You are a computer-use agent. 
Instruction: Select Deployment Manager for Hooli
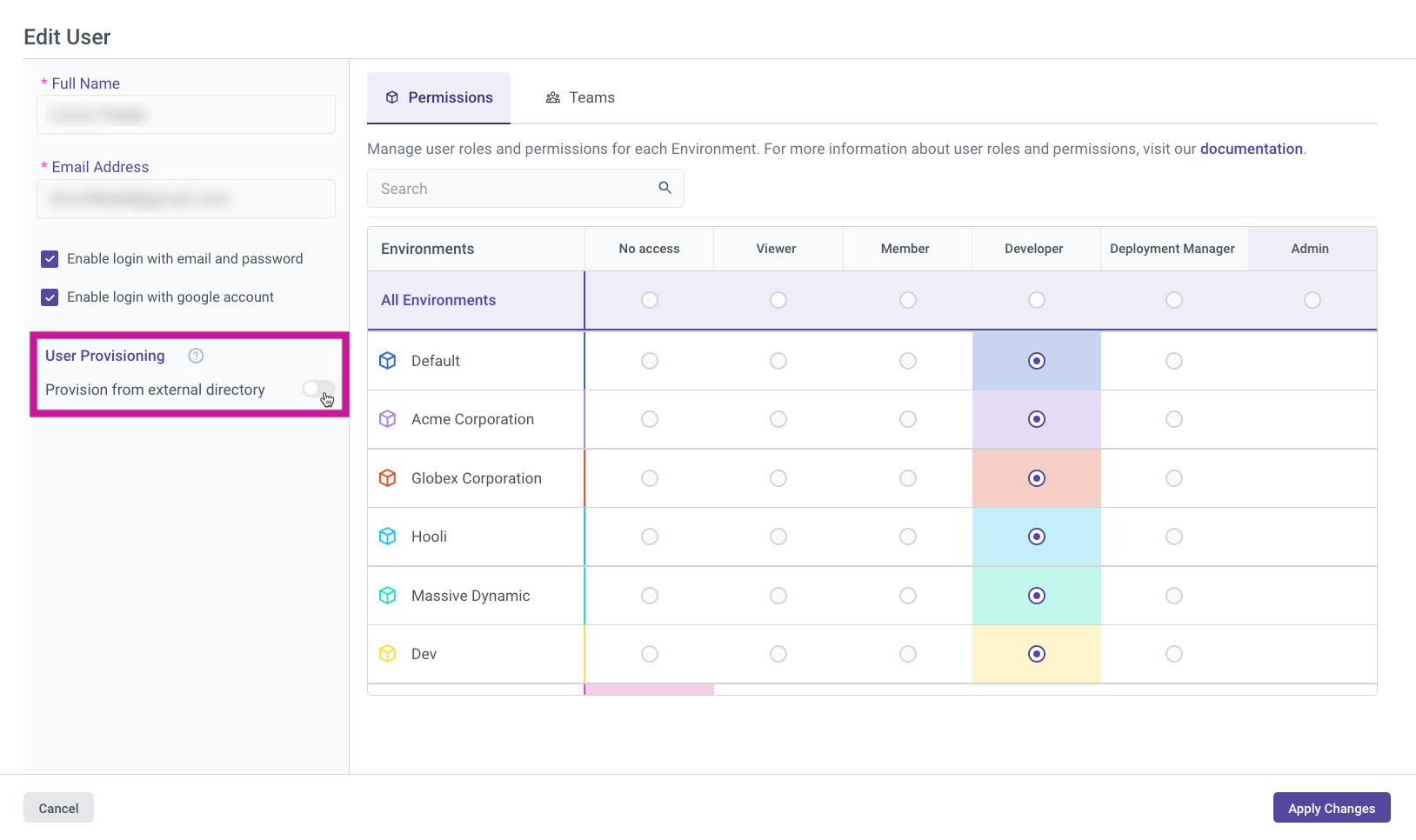click(1173, 537)
